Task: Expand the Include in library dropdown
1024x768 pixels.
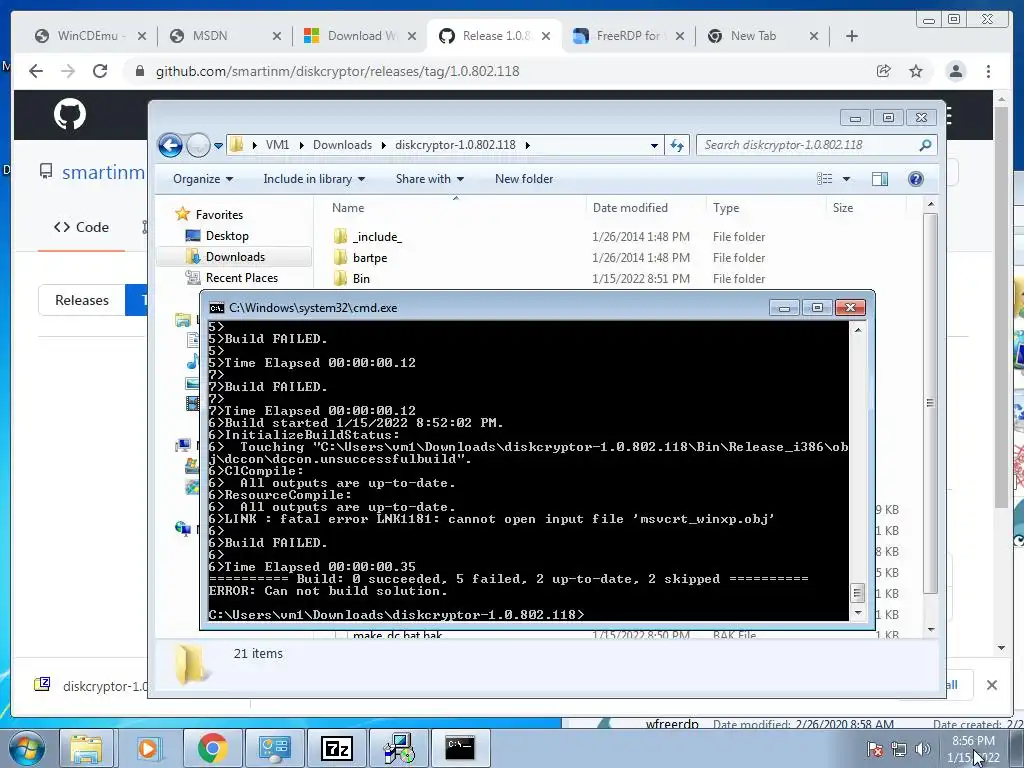Action: tap(314, 179)
